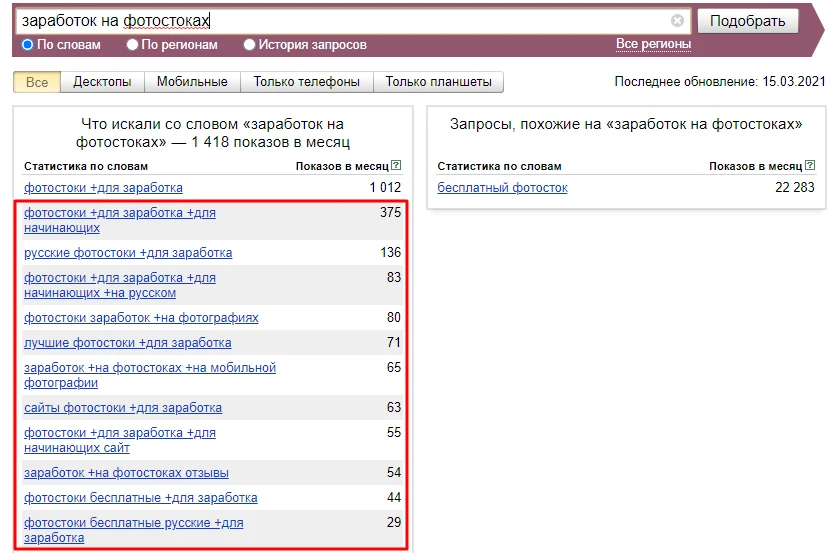Screen dimensions: 837x553
Task: Open 'фотостоки +для заработка +для начинающих сайт' link
Action: tap(120, 440)
